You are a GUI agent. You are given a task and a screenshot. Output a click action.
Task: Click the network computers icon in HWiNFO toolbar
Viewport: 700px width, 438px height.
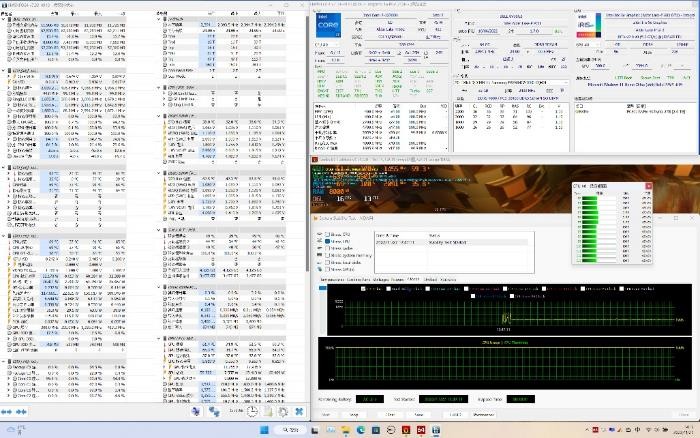point(214,412)
